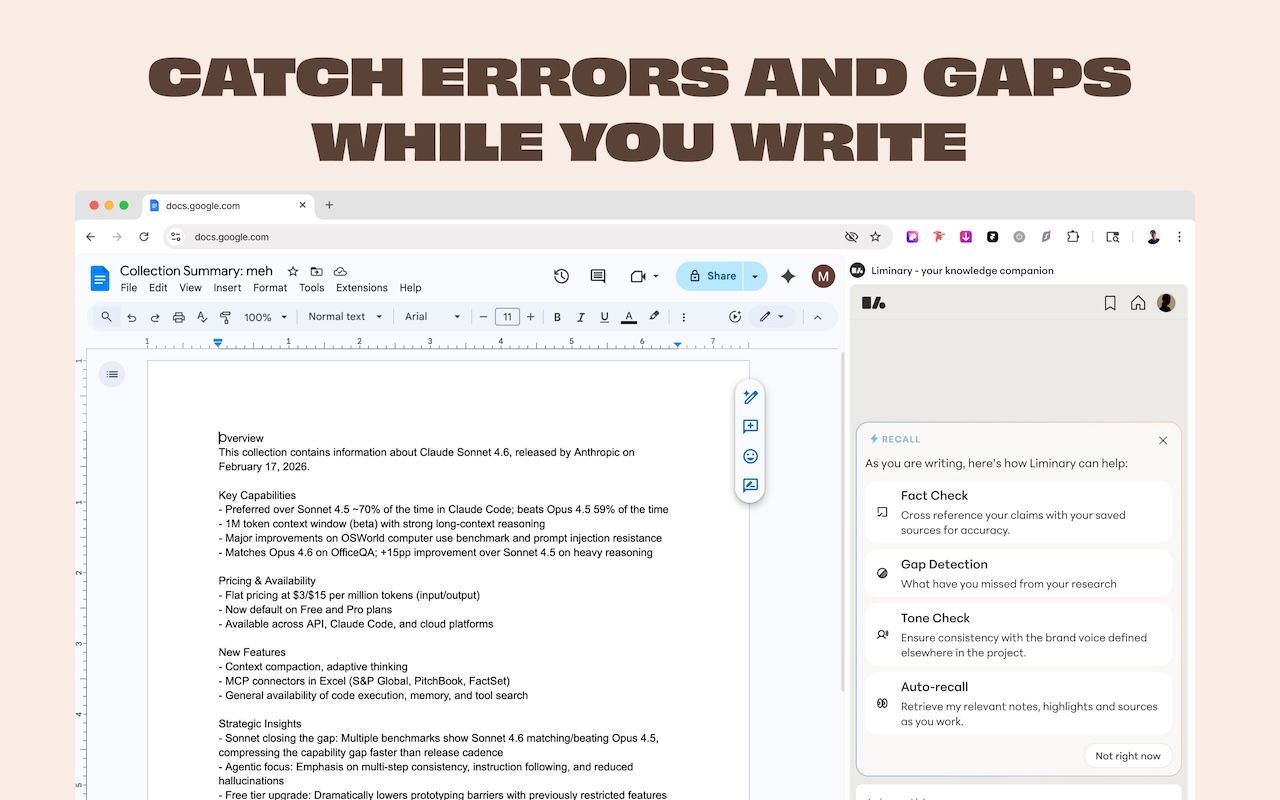This screenshot has height=800, width=1280.
Task: Choose the Tone Check option
Action: pos(1018,635)
